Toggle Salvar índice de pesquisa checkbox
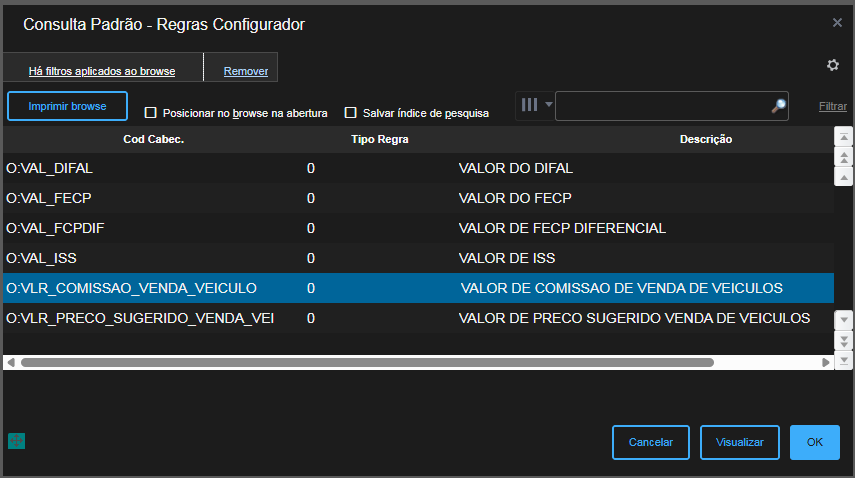Screen dimensions: 855x478 pyautogui.click(x=351, y=113)
